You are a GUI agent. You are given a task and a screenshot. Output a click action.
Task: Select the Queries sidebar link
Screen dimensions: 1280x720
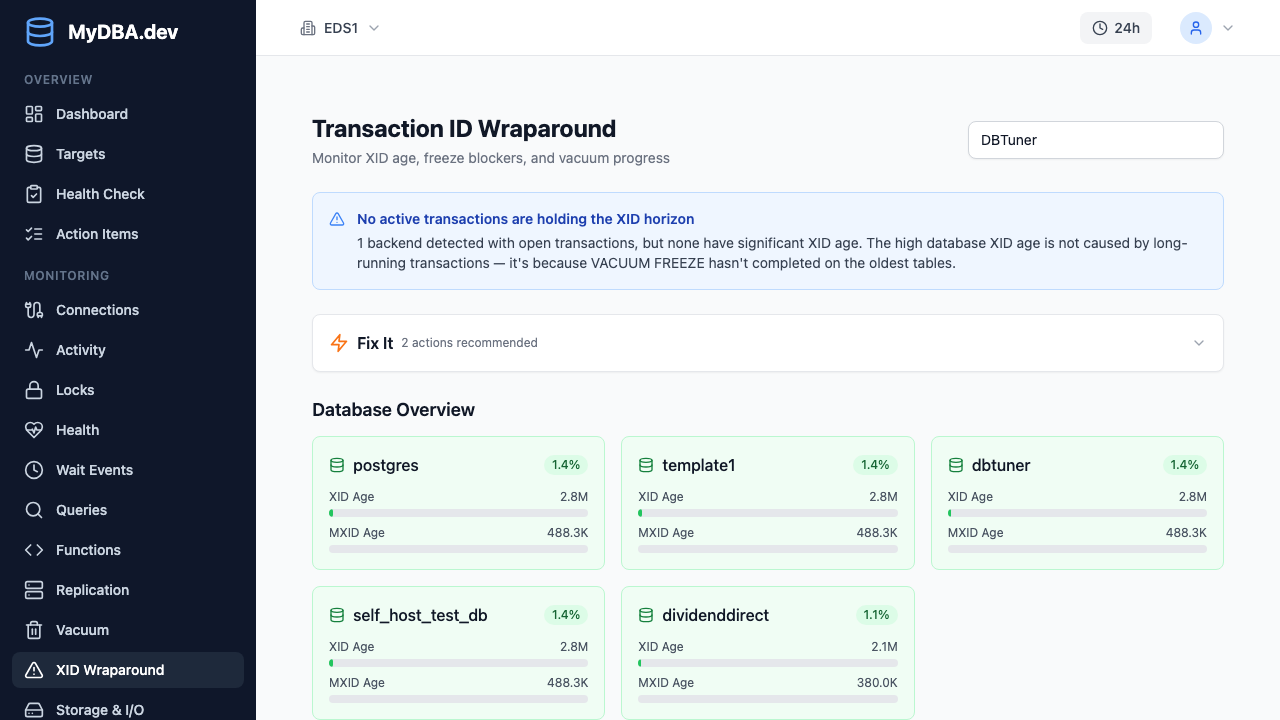128,510
